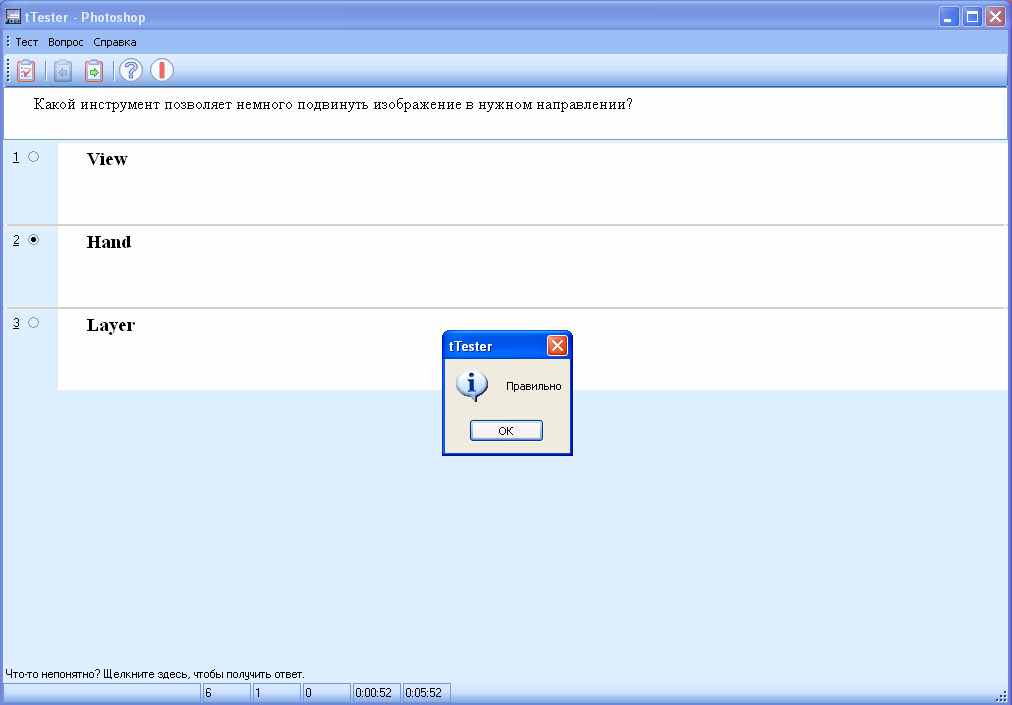Click the Layer answer text
This screenshot has height=705, width=1012.
tap(111, 325)
